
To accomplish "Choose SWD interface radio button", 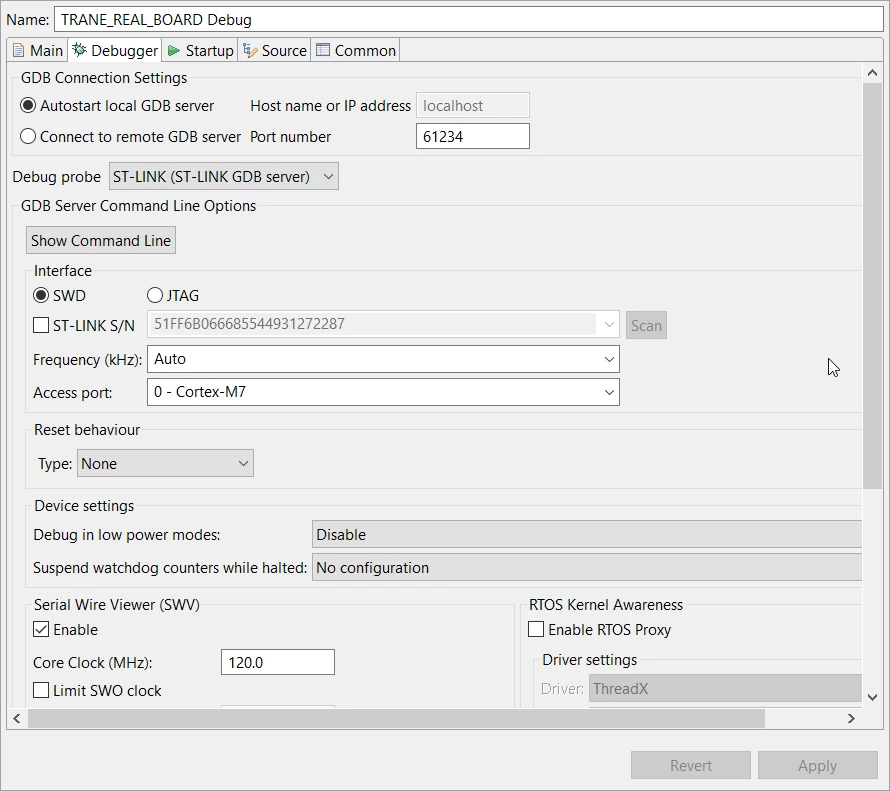I will click(60, 296).
